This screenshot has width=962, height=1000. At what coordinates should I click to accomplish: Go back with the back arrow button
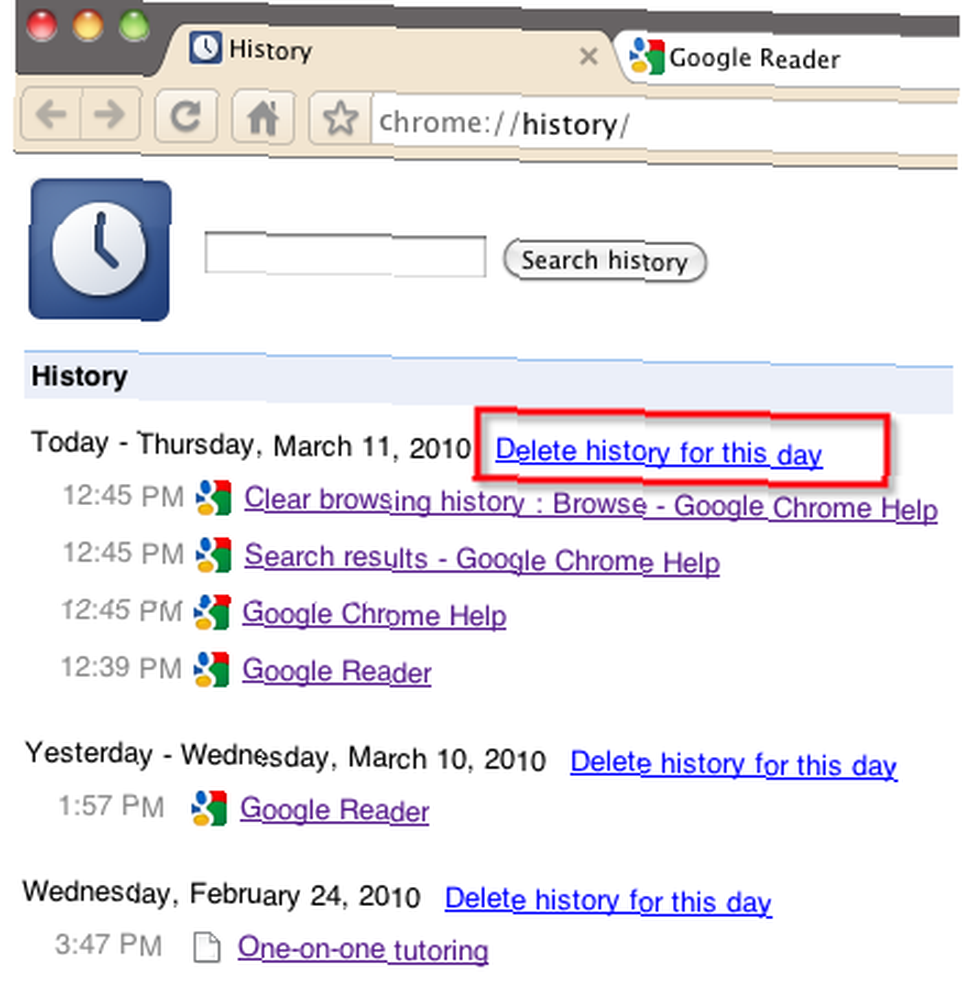[51, 115]
